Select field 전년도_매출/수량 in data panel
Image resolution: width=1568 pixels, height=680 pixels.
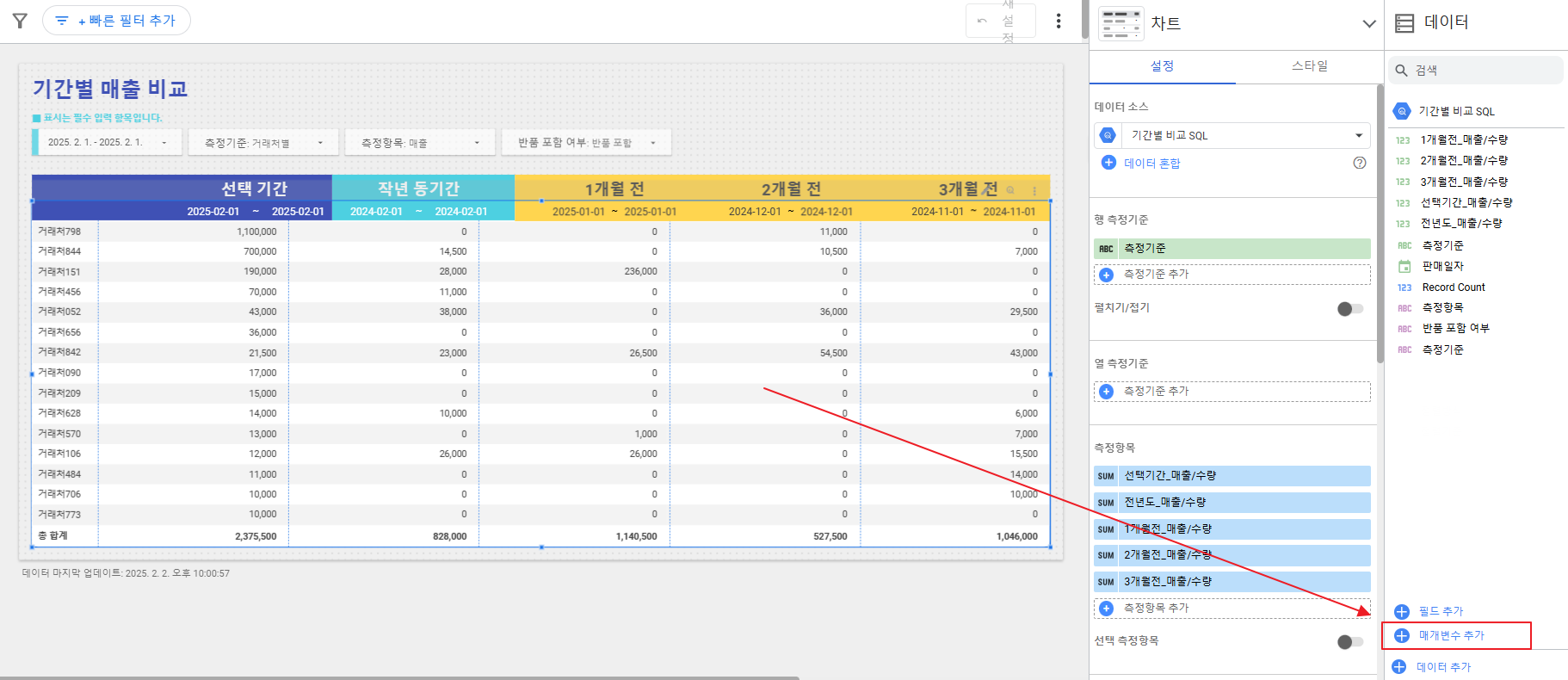[1461, 223]
